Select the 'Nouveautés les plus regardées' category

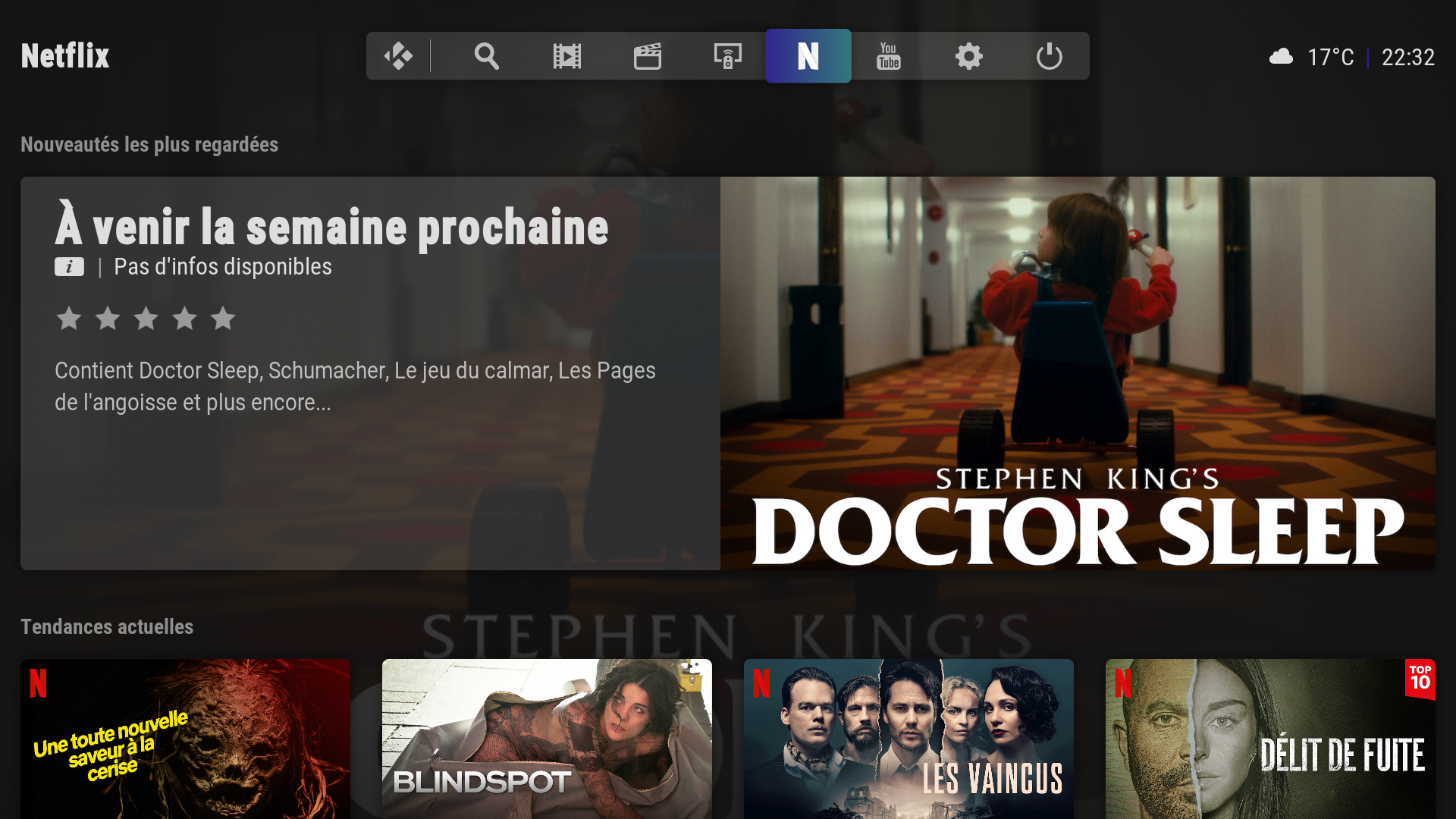149,144
